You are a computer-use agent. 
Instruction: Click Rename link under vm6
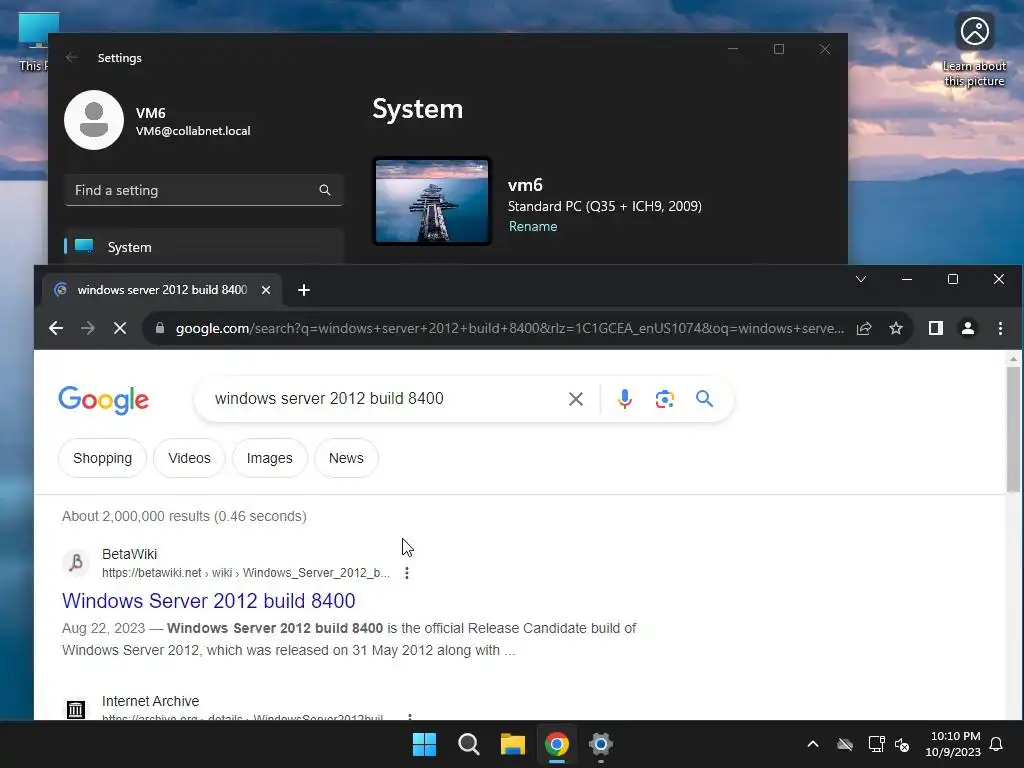(533, 227)
